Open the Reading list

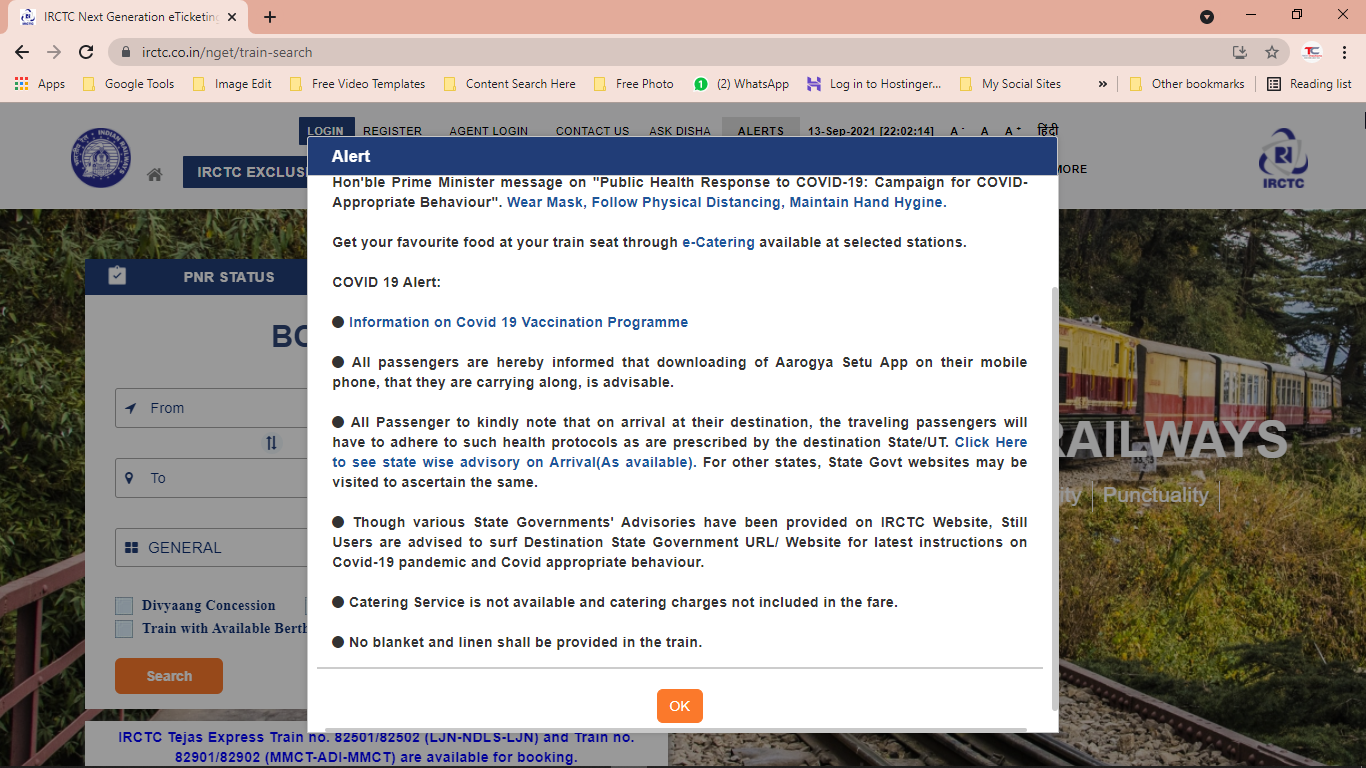[x=1309, y=84]
